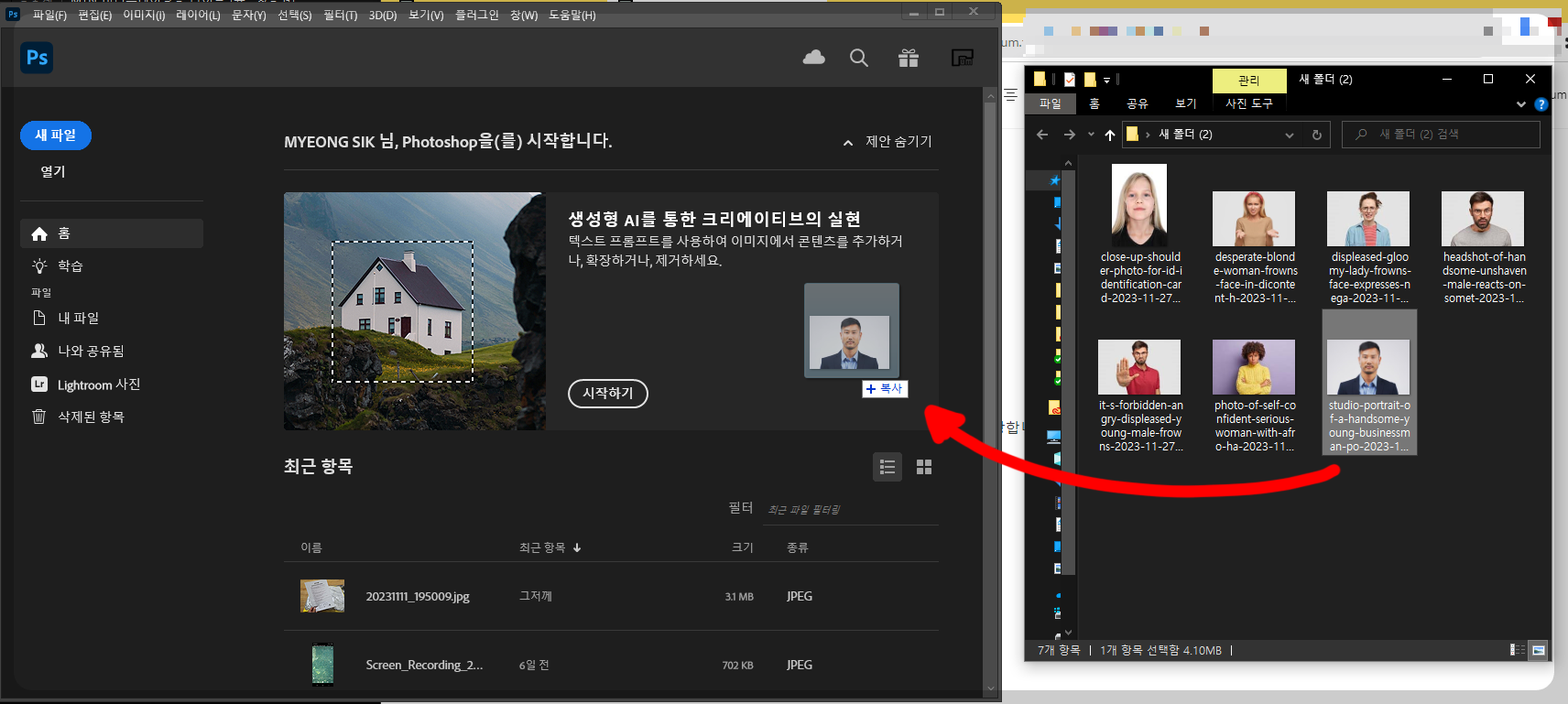Viewport: 1568px width, 704px height.
Task: Select it-s-forbidden-angry-displeased image file
Action: coord(1140,395)
